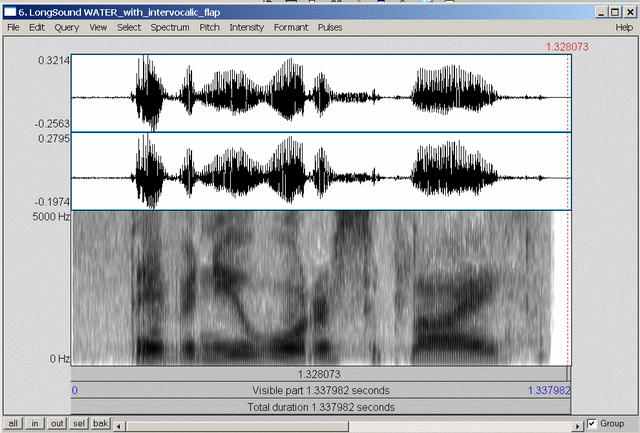Play the visible part 1.337982 seconds bar
Viewport: 640px width, 433px height.
[x=320, y=390]
